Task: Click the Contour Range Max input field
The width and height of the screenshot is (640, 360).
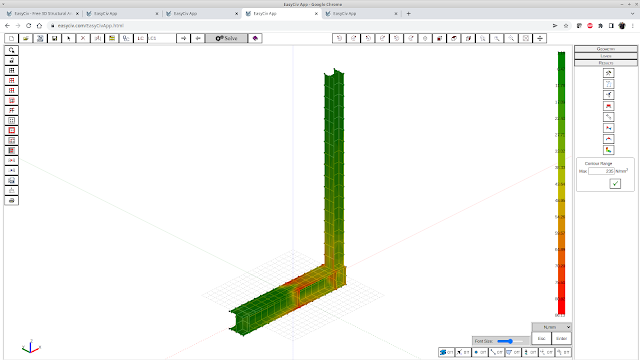Action: pyautogui.click(x=601, y=171)
